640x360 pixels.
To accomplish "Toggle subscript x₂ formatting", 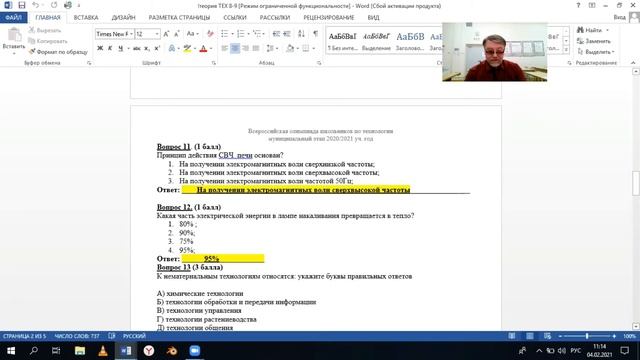I will click(x=147, y=48).
